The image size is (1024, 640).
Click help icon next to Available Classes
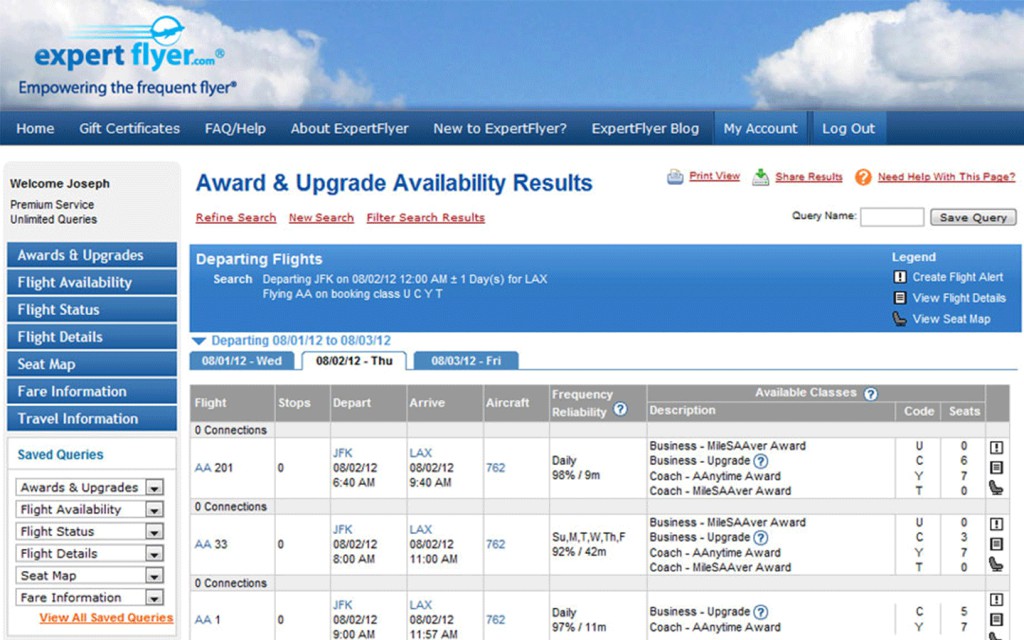tap(870, 394)
